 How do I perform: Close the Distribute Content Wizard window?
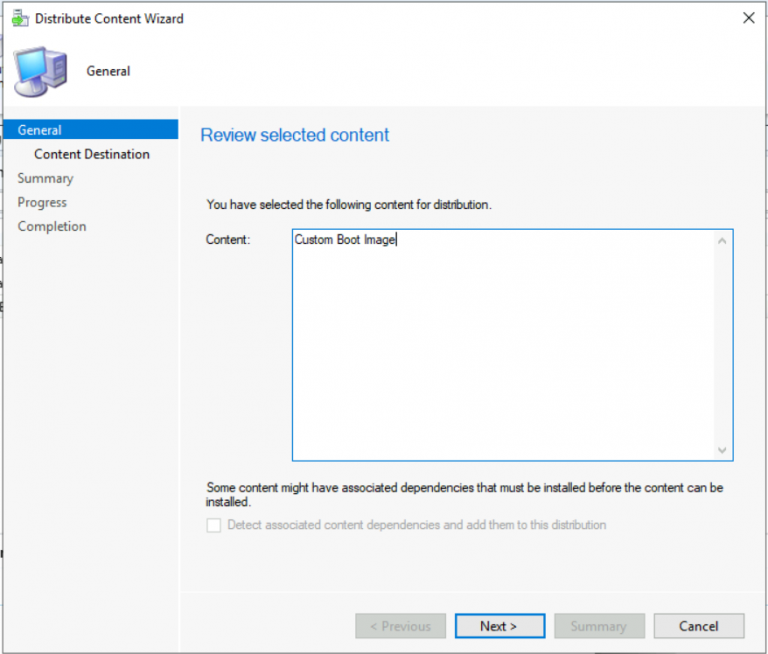point(748,18)
